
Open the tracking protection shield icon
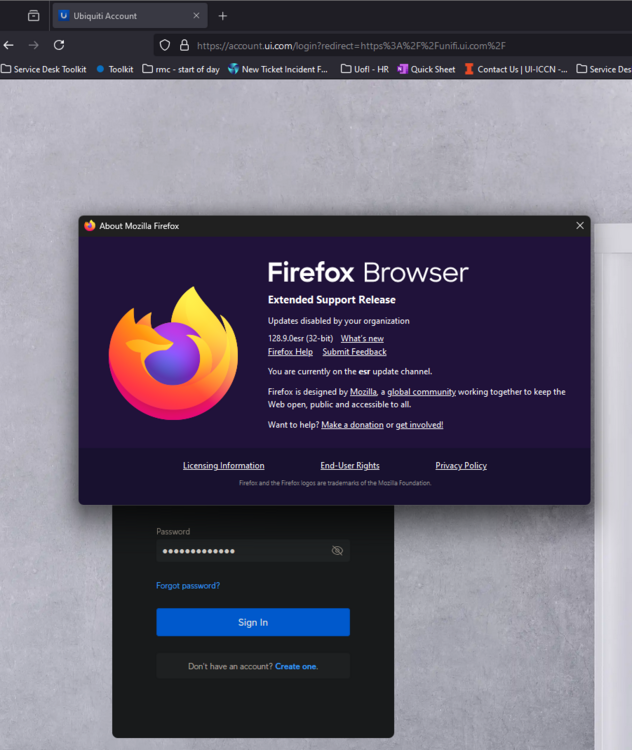pos(165,45)
